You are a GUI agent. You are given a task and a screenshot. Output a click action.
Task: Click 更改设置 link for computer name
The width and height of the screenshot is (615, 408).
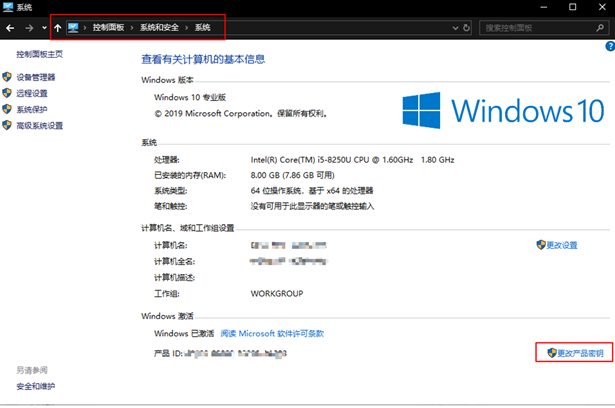562,245
